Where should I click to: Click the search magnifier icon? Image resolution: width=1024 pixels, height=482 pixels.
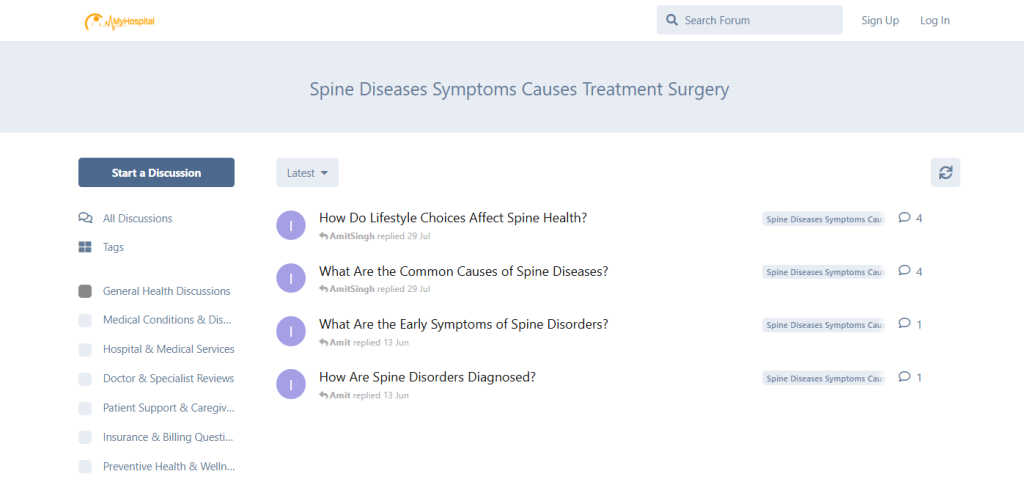pos(673,20)
